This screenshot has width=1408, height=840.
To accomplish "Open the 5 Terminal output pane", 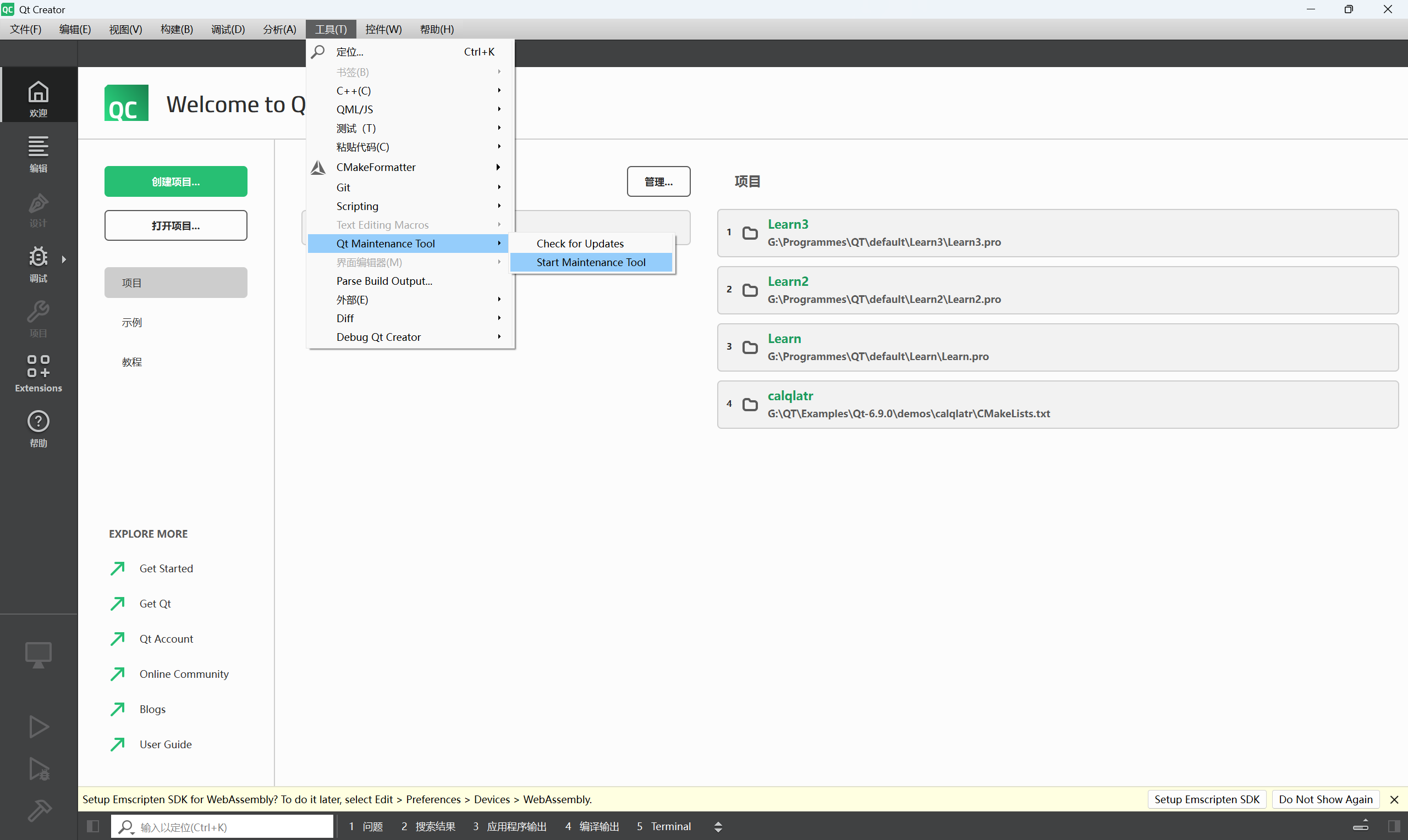I will [x=663, y=826].
